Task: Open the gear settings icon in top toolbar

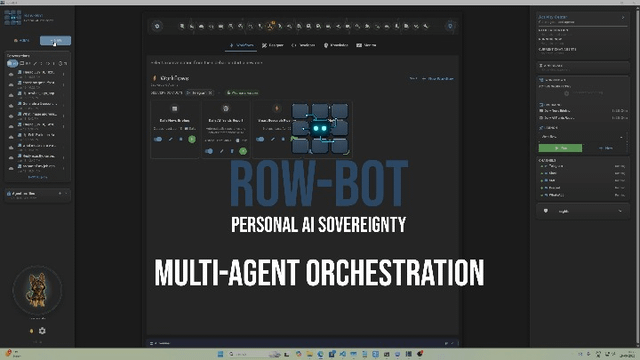Action: coord(157,26)
